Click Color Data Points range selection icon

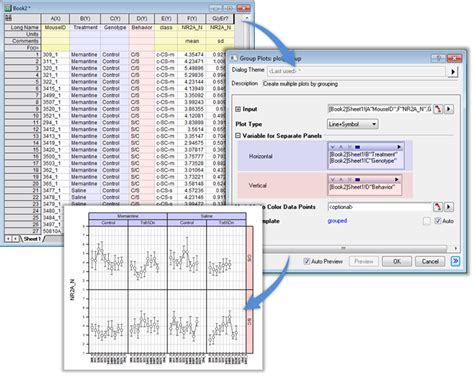(x=438, y=207)
